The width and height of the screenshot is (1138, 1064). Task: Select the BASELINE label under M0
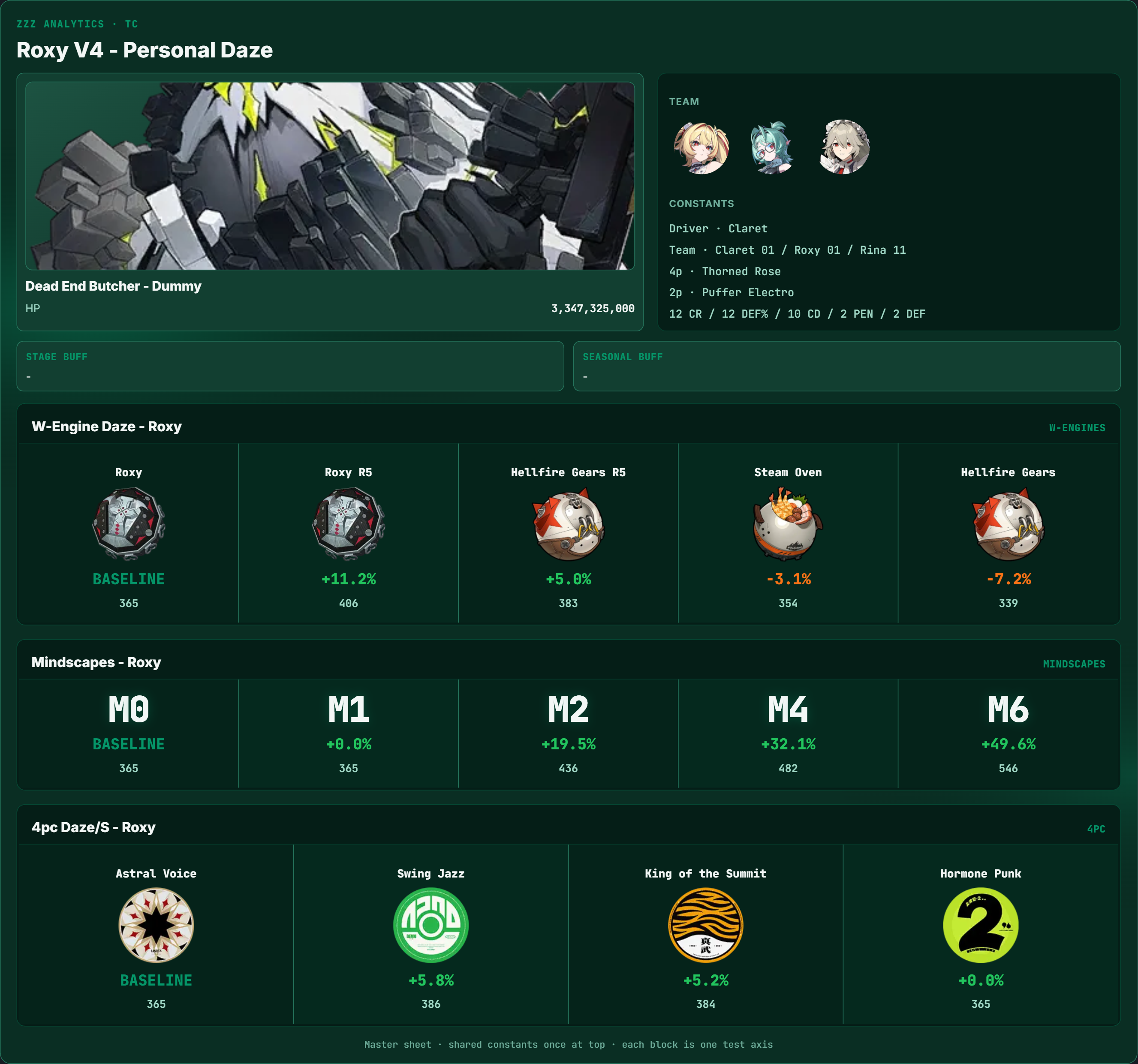pos(129,744)
